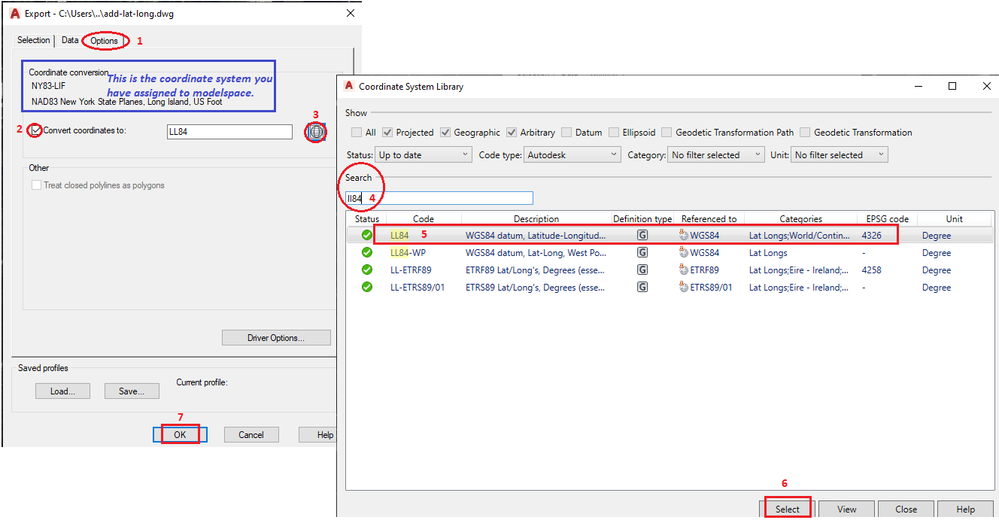Enable the Datum filter checkbox

566,132
